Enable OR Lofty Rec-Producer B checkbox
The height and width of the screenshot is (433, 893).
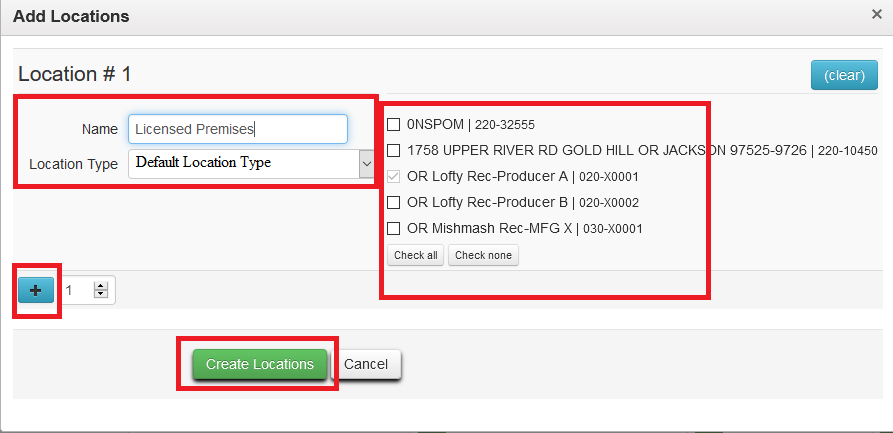pyautogui.click(x=394, y=203)
